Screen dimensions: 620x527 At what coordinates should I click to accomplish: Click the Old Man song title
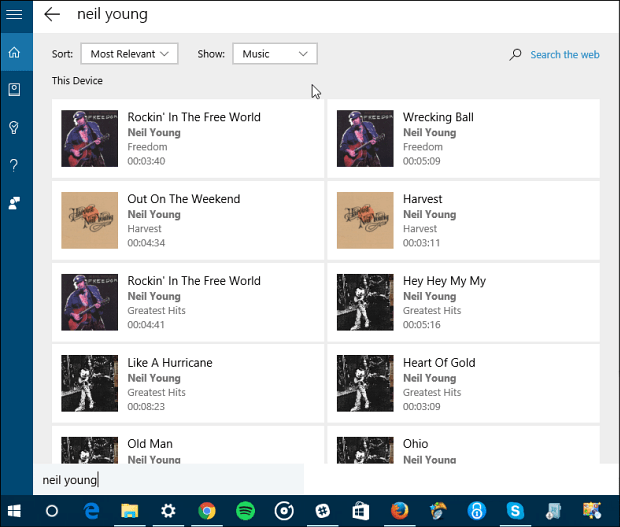150,444
